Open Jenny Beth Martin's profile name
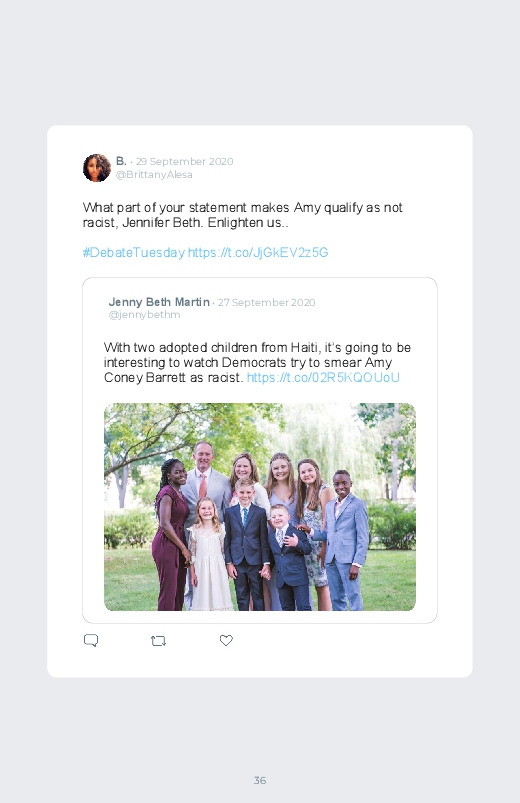The height and width of the screenshot is (803, 520). coord(159,302)
